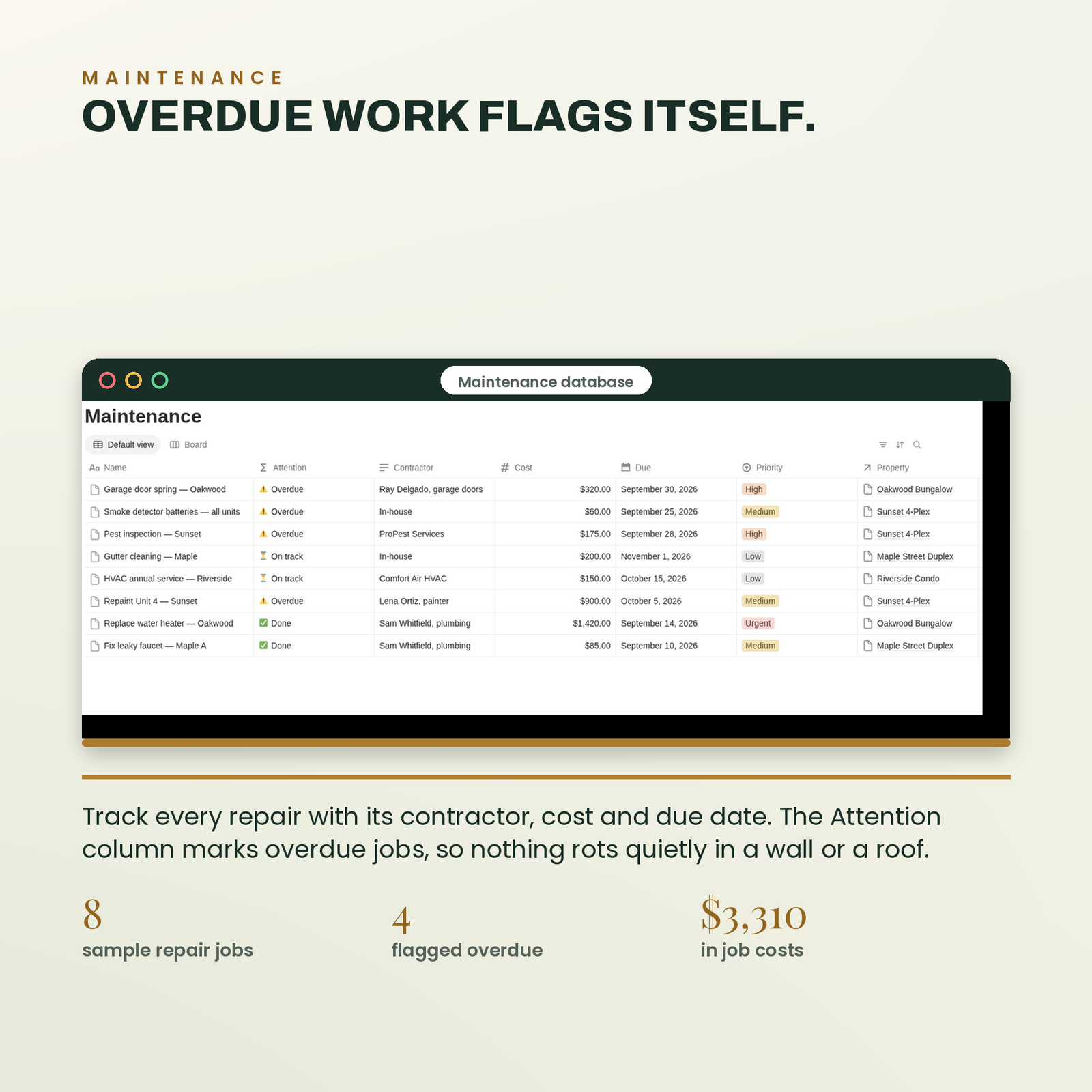Image resolution: width=1092 pixels, height=1092 pixels.
Task: Click the red window dot
Action: point(107,380)
